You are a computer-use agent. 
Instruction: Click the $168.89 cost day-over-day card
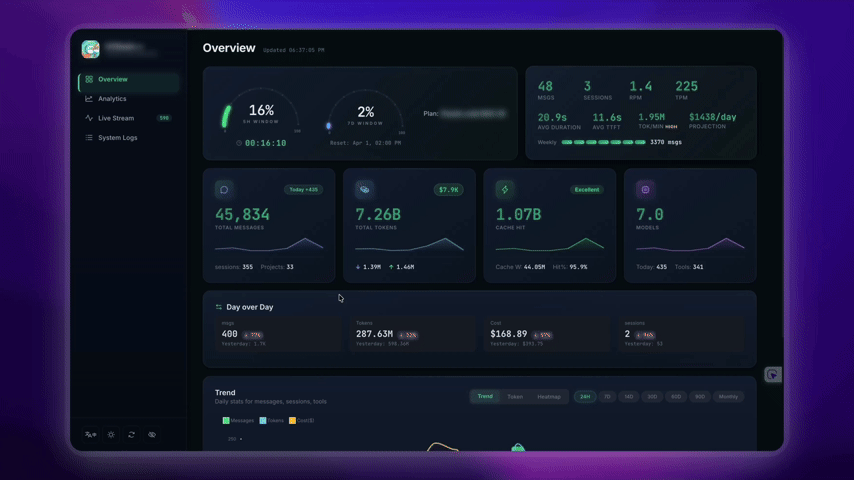(546, 334)
